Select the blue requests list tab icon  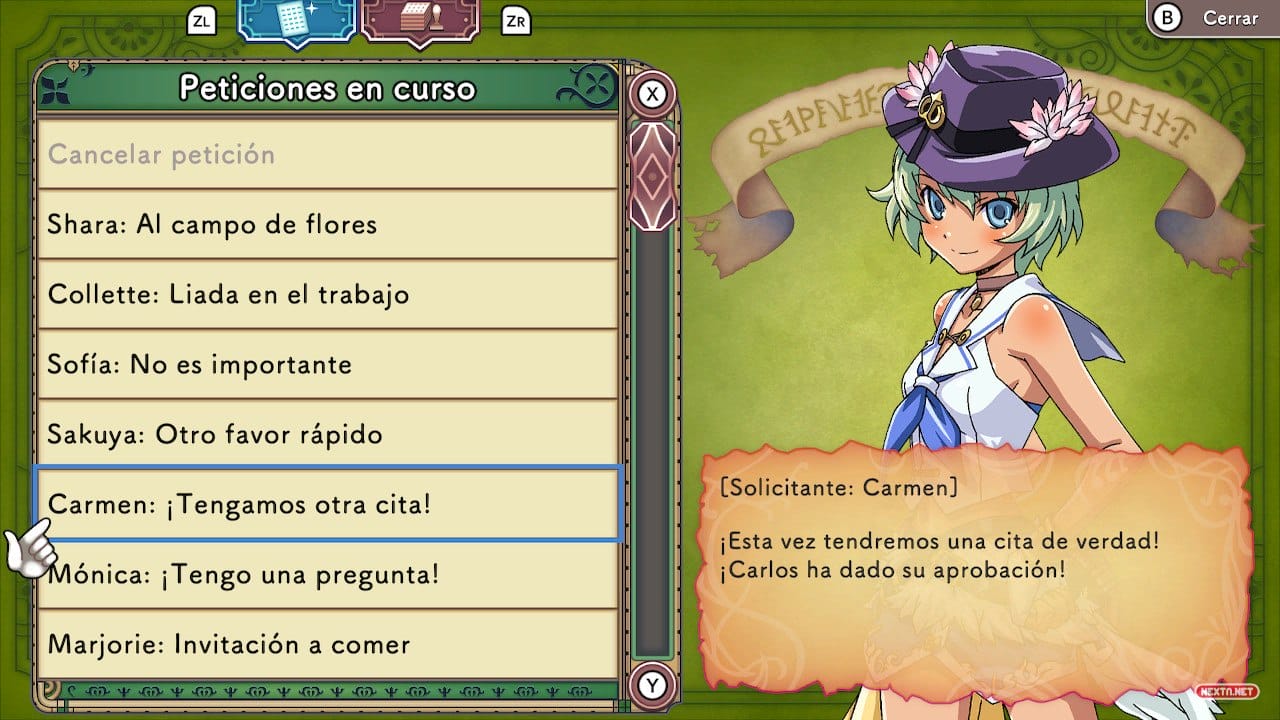click(x=297, y=20)
